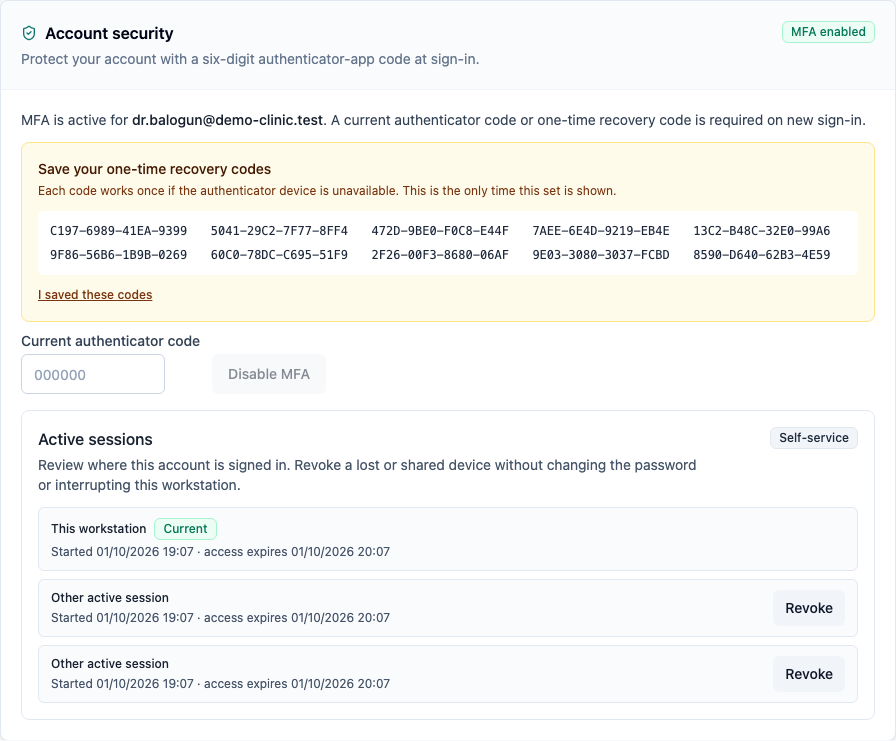Click the shield icon beside Account security
896x741 pixels.
(29, 33)
